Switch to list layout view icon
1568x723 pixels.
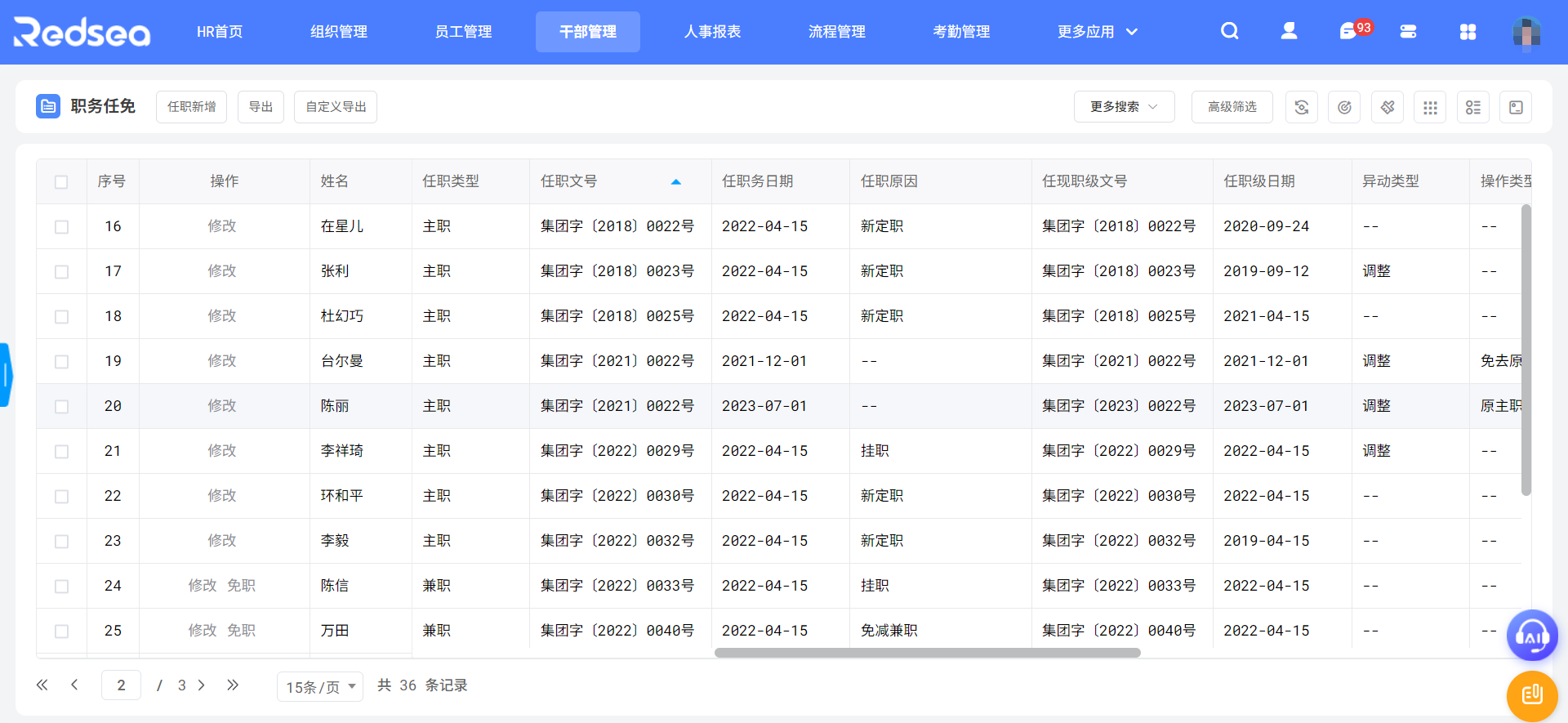1473,107
